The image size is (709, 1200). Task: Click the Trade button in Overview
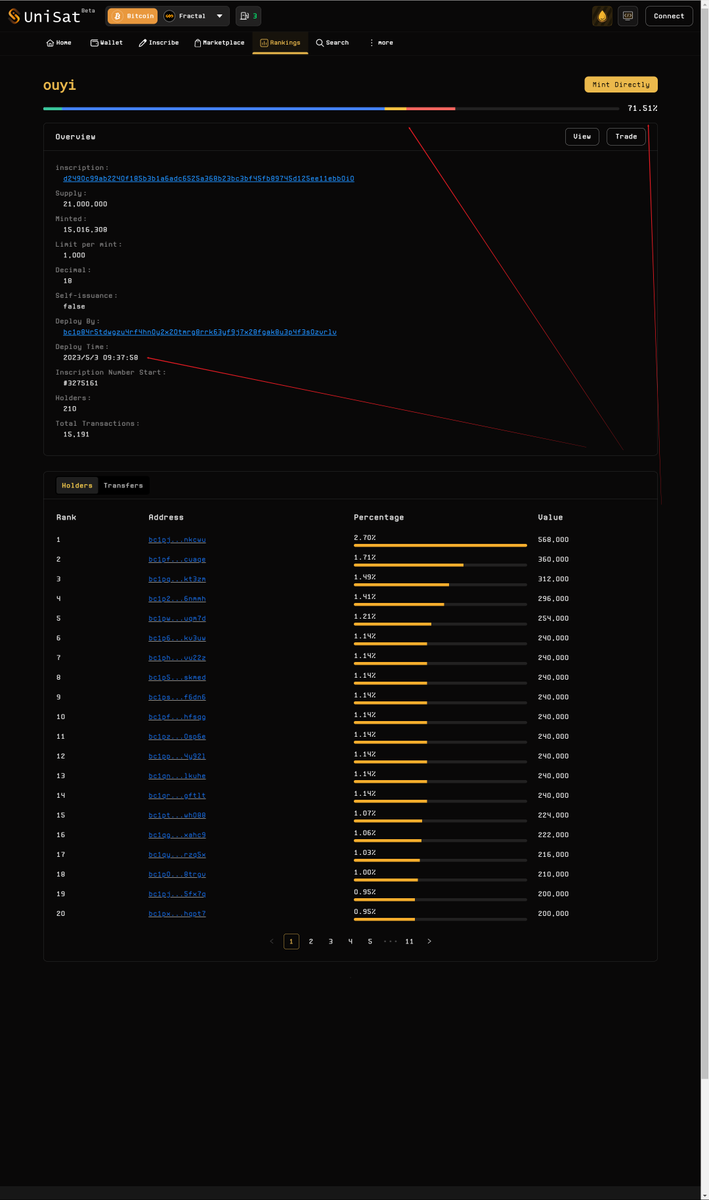point(626,136)
